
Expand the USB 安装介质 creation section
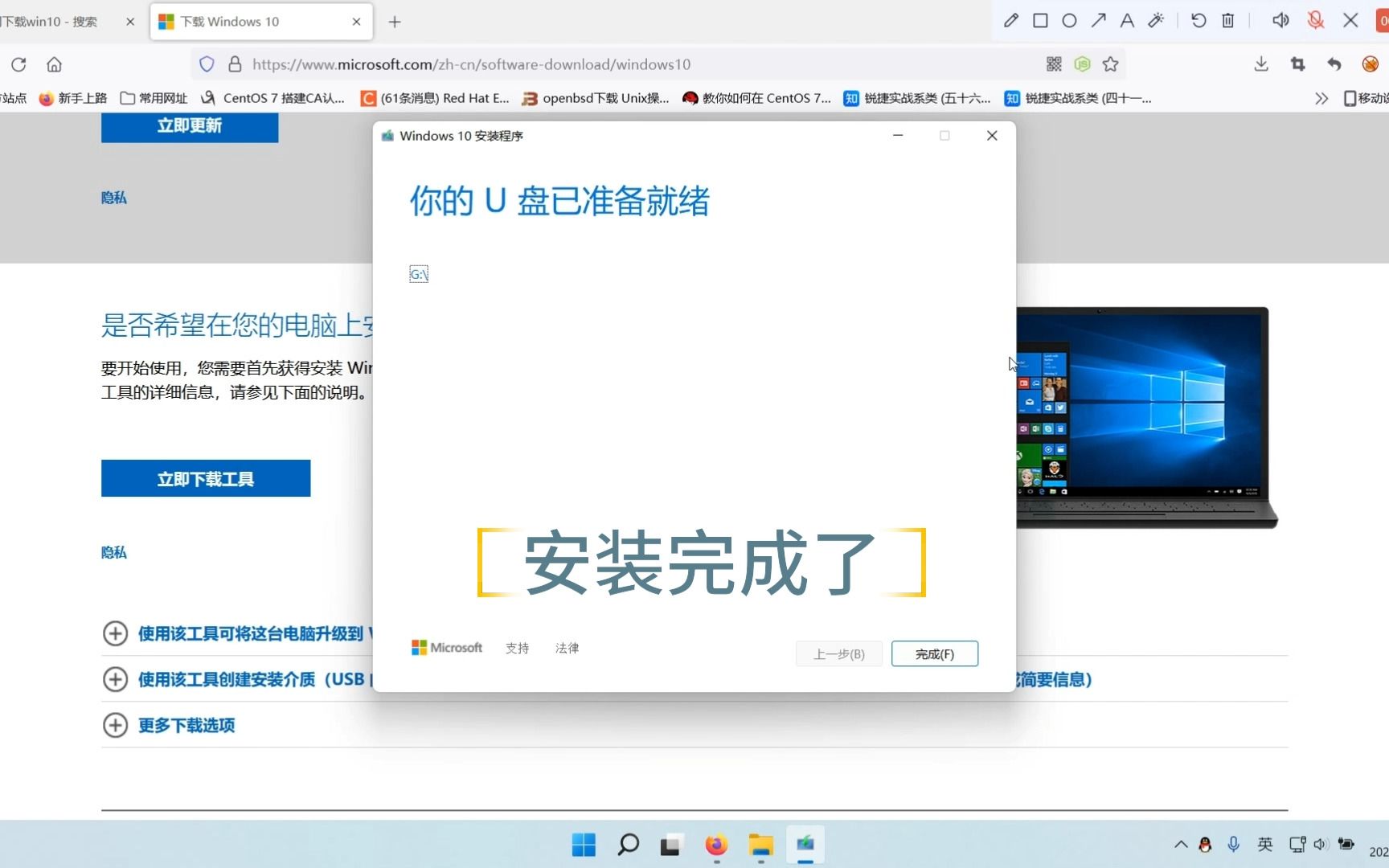116,679
